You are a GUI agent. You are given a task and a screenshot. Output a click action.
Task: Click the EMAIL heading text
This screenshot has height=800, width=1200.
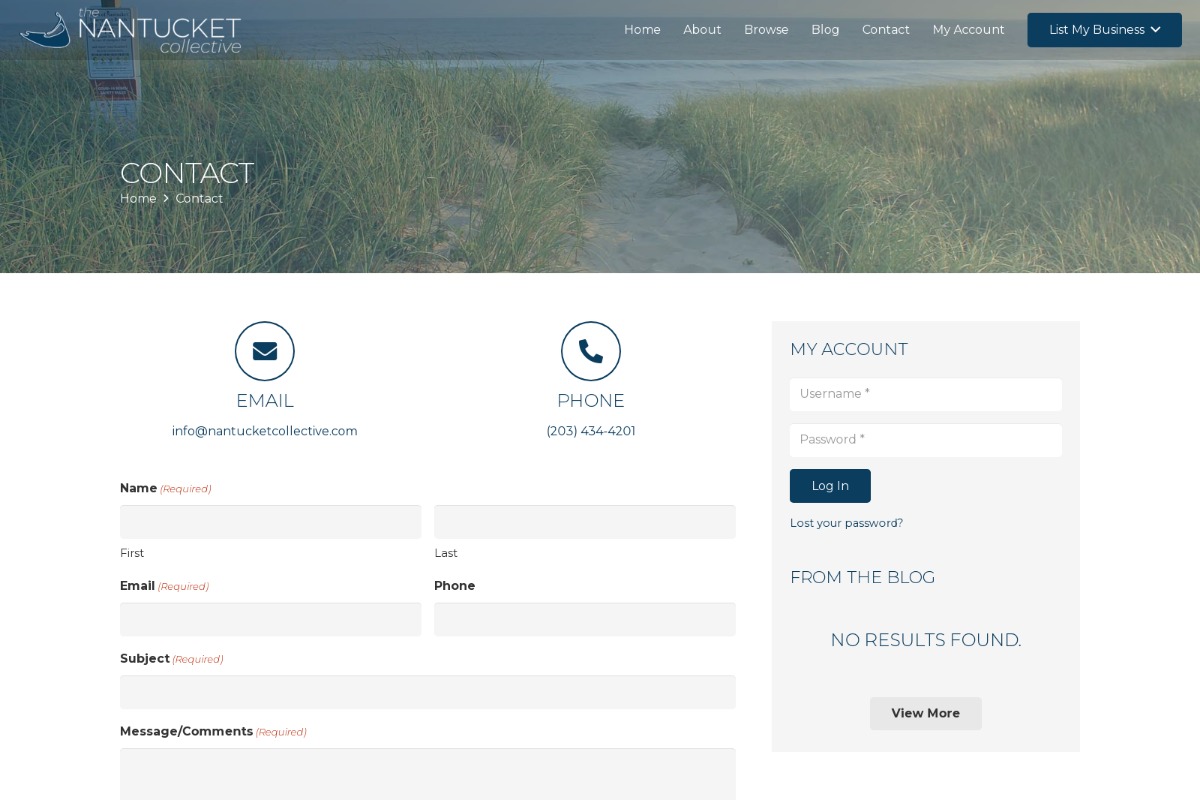click(x=265, y=401)
